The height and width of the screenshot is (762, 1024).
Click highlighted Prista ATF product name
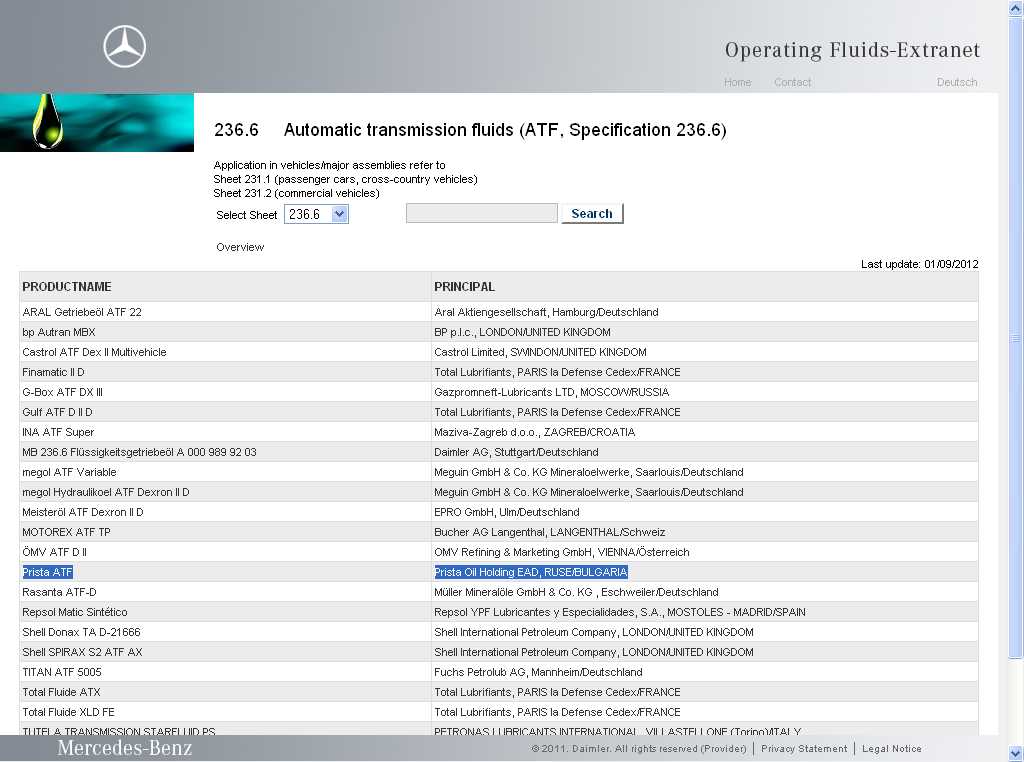48,572
